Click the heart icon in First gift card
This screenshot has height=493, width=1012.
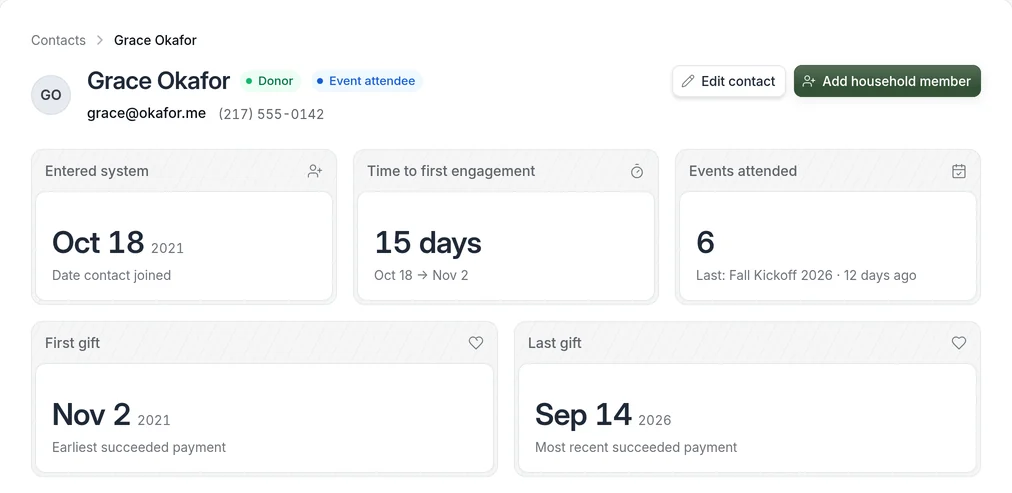(476, 343)
